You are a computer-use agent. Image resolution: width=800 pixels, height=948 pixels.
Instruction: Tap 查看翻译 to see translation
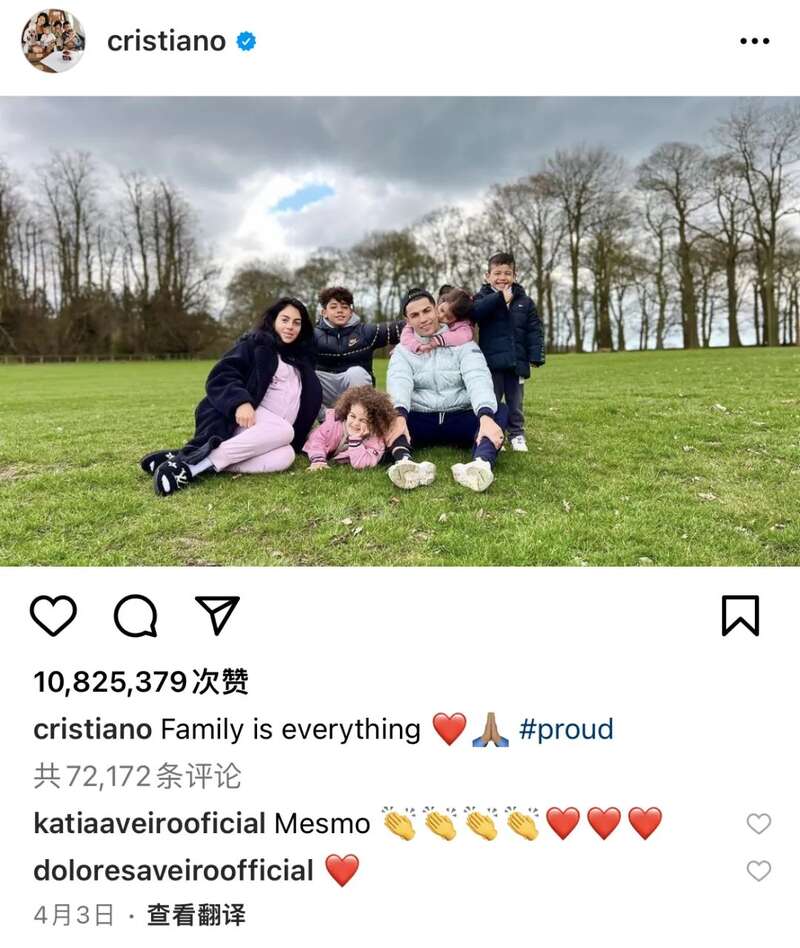(x=197, y=915)
